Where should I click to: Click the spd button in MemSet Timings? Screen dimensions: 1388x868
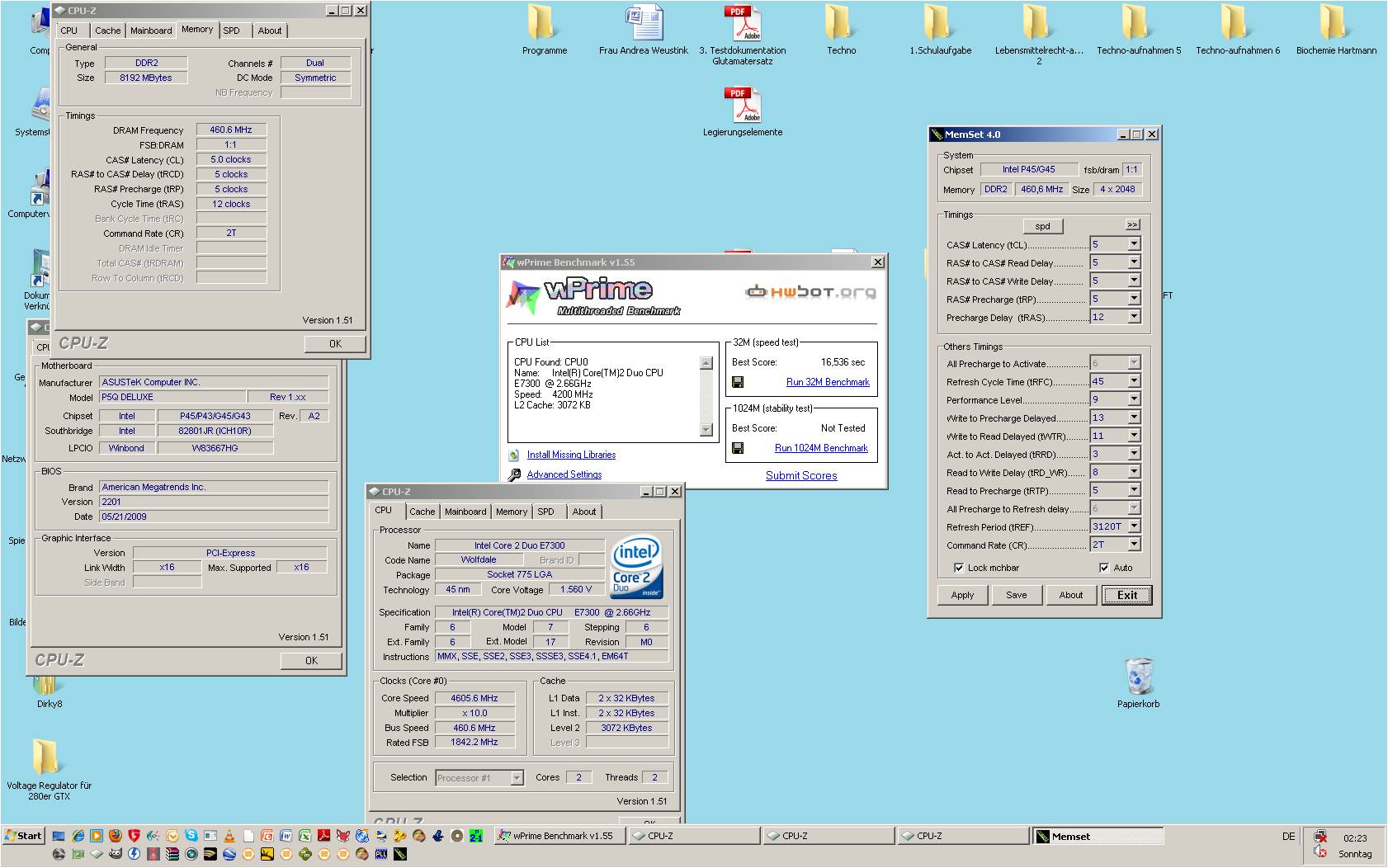[1043, 226]
